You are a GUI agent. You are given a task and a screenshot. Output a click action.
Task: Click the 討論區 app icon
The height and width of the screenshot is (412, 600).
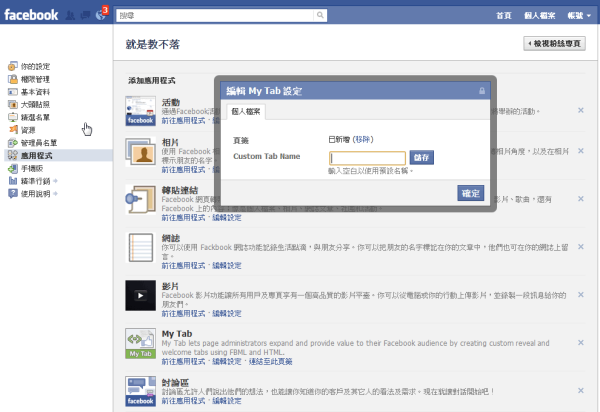click(140, 391)
